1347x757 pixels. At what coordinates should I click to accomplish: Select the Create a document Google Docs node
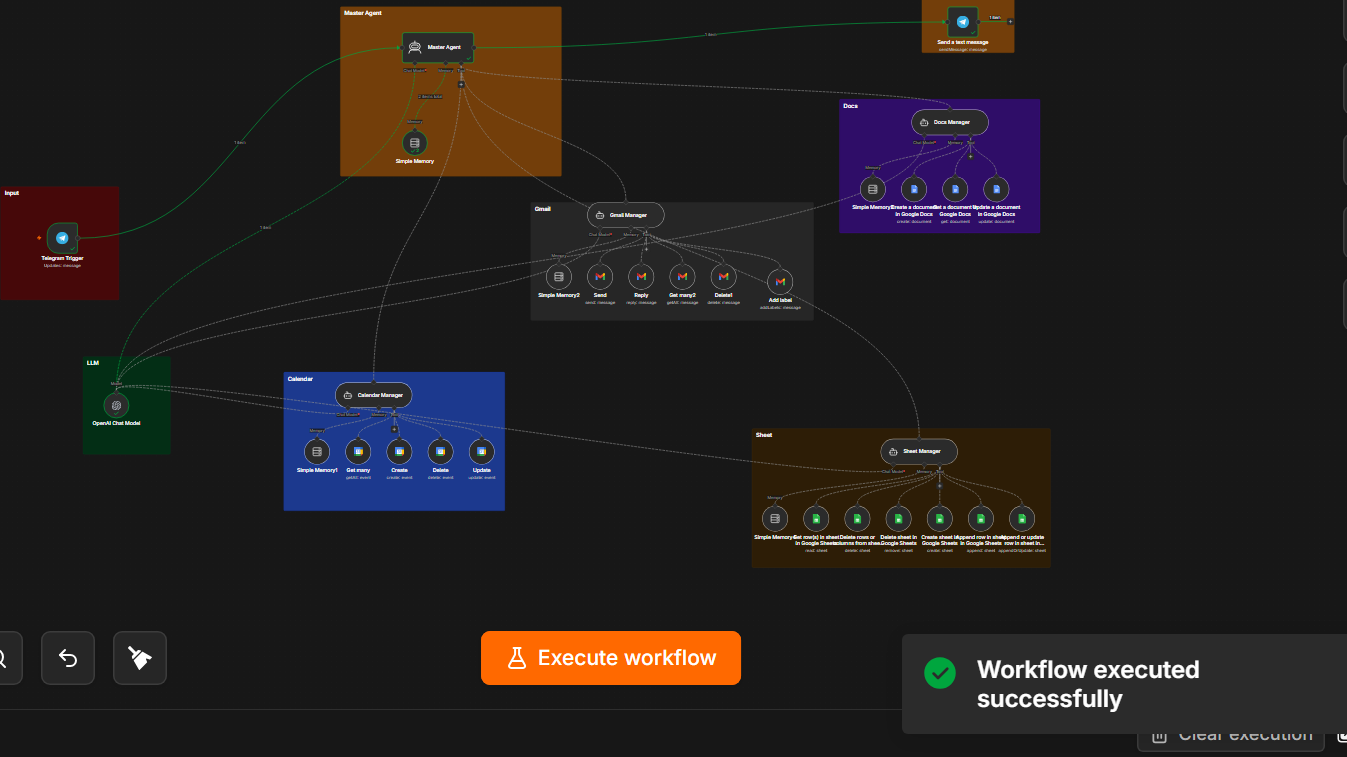point(914,189)
